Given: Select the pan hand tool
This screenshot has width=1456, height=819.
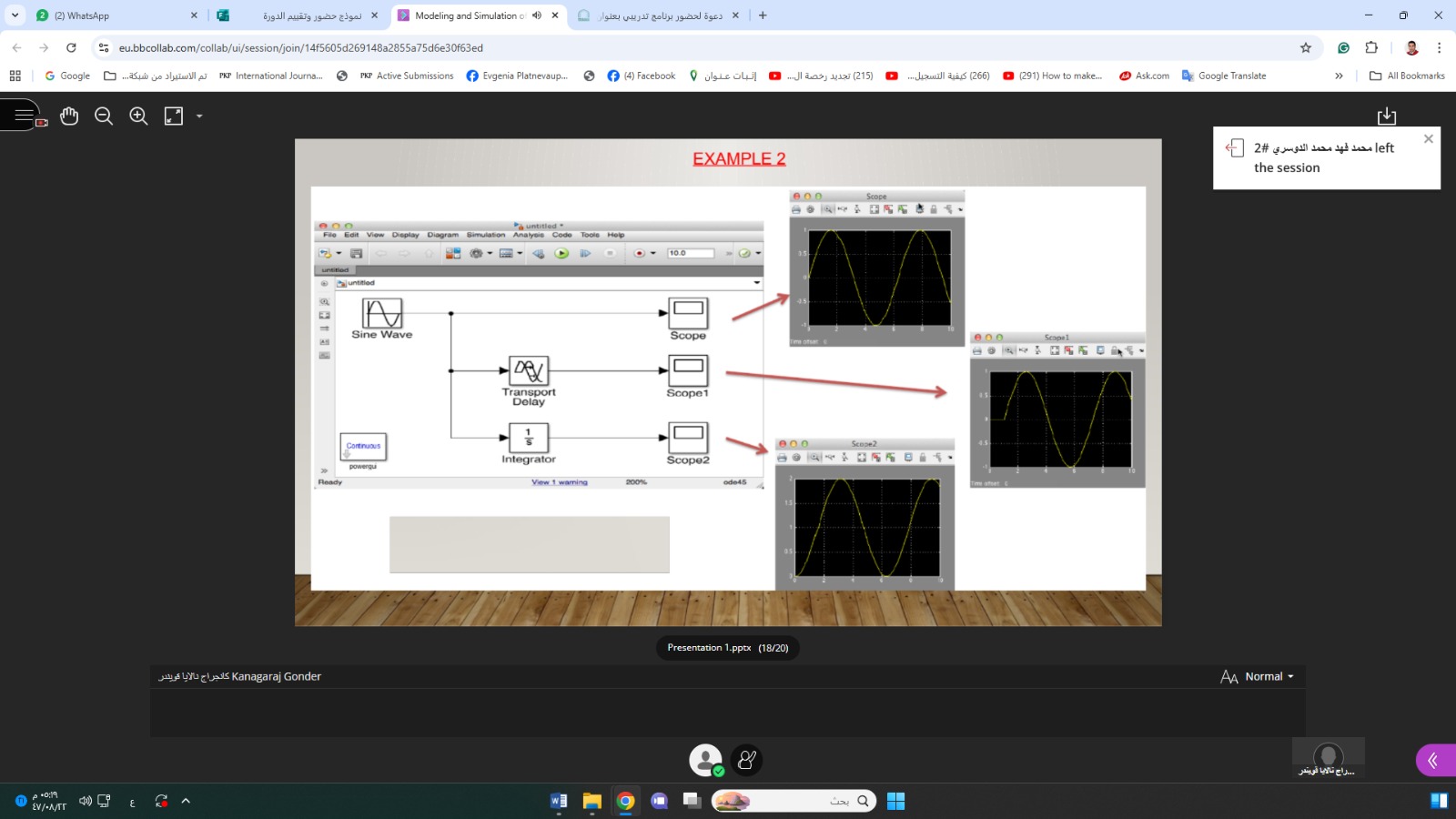Looking at the screenshot, I should tap(69, 116).
